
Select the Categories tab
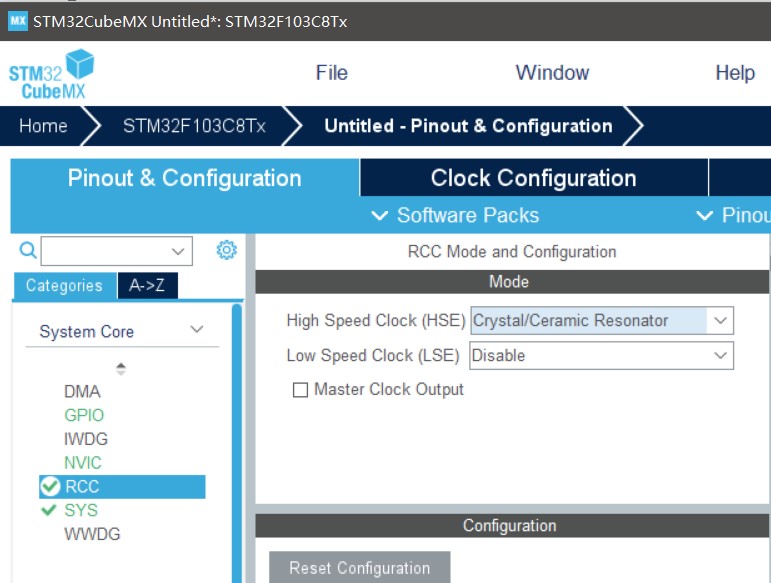[64, 285]
